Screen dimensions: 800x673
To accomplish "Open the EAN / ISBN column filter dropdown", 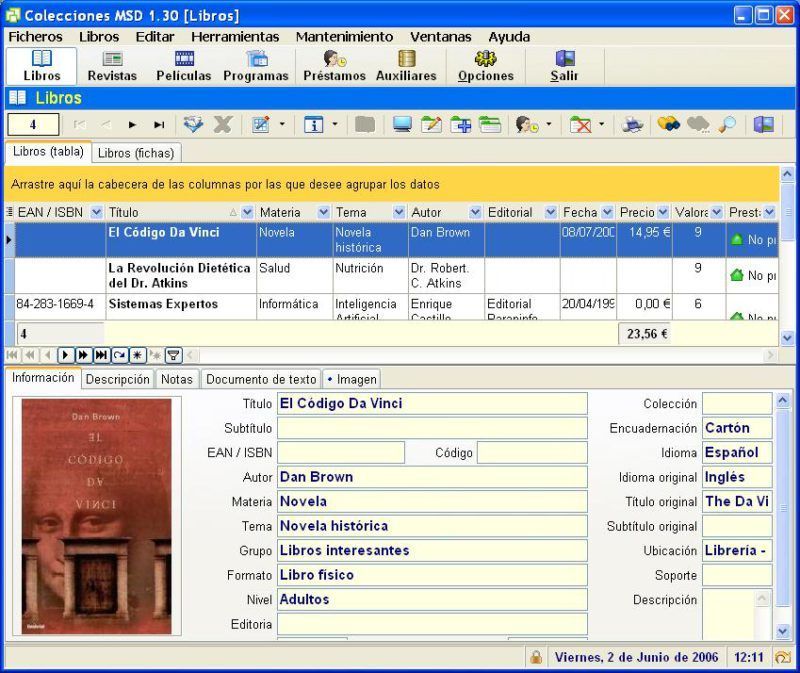I will 96,212.
